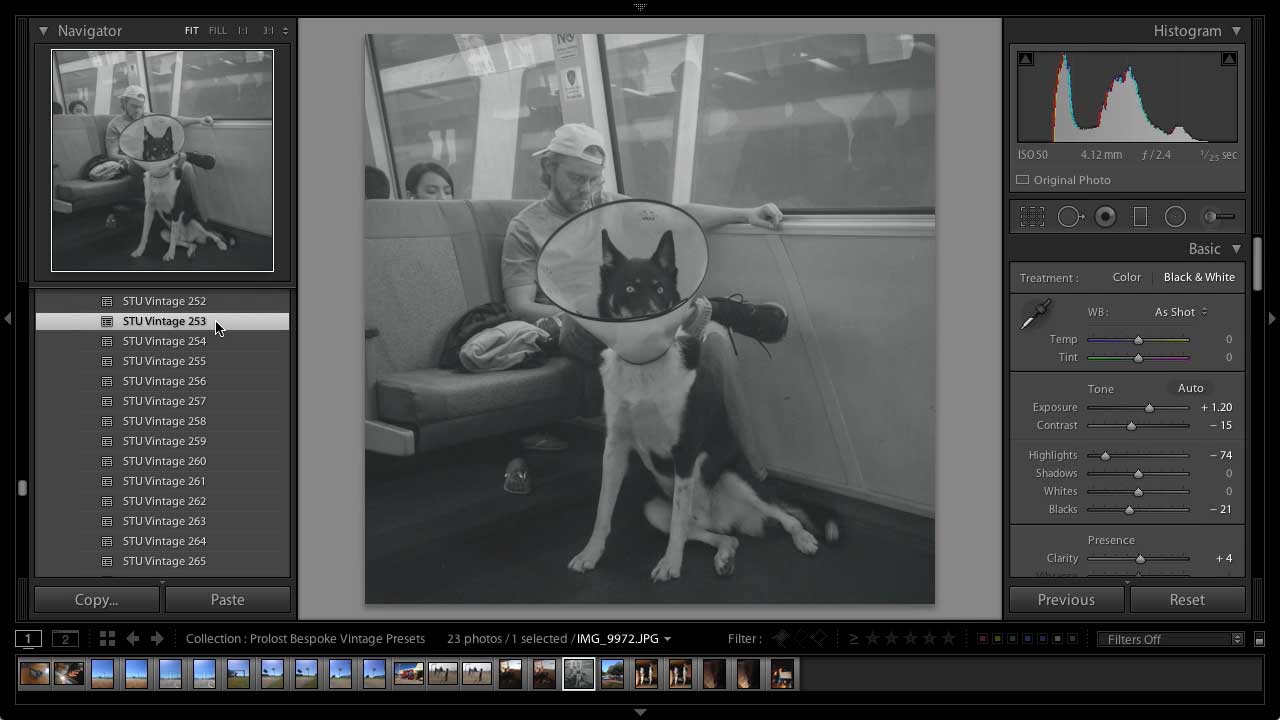Select the Adjustment Brush tool

pyautogui.click(x=1218, y=216)
